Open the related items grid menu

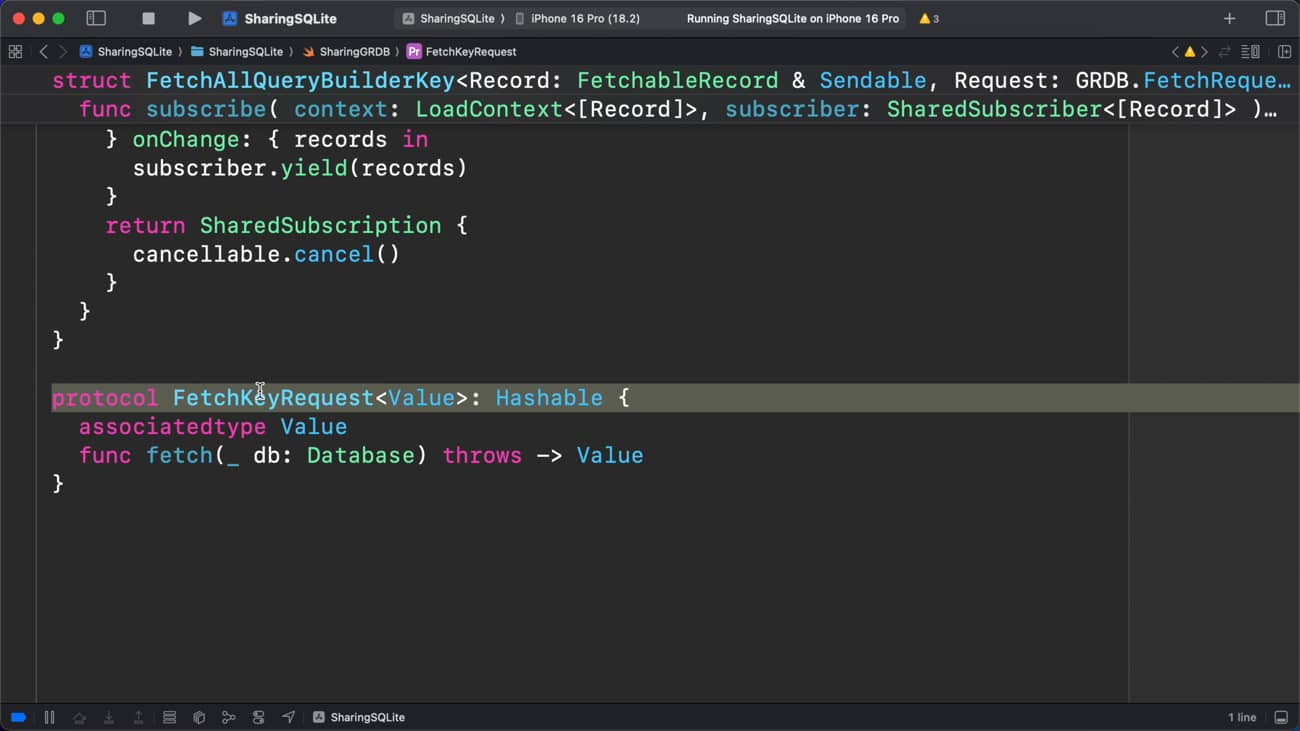[x=15, y=51]
